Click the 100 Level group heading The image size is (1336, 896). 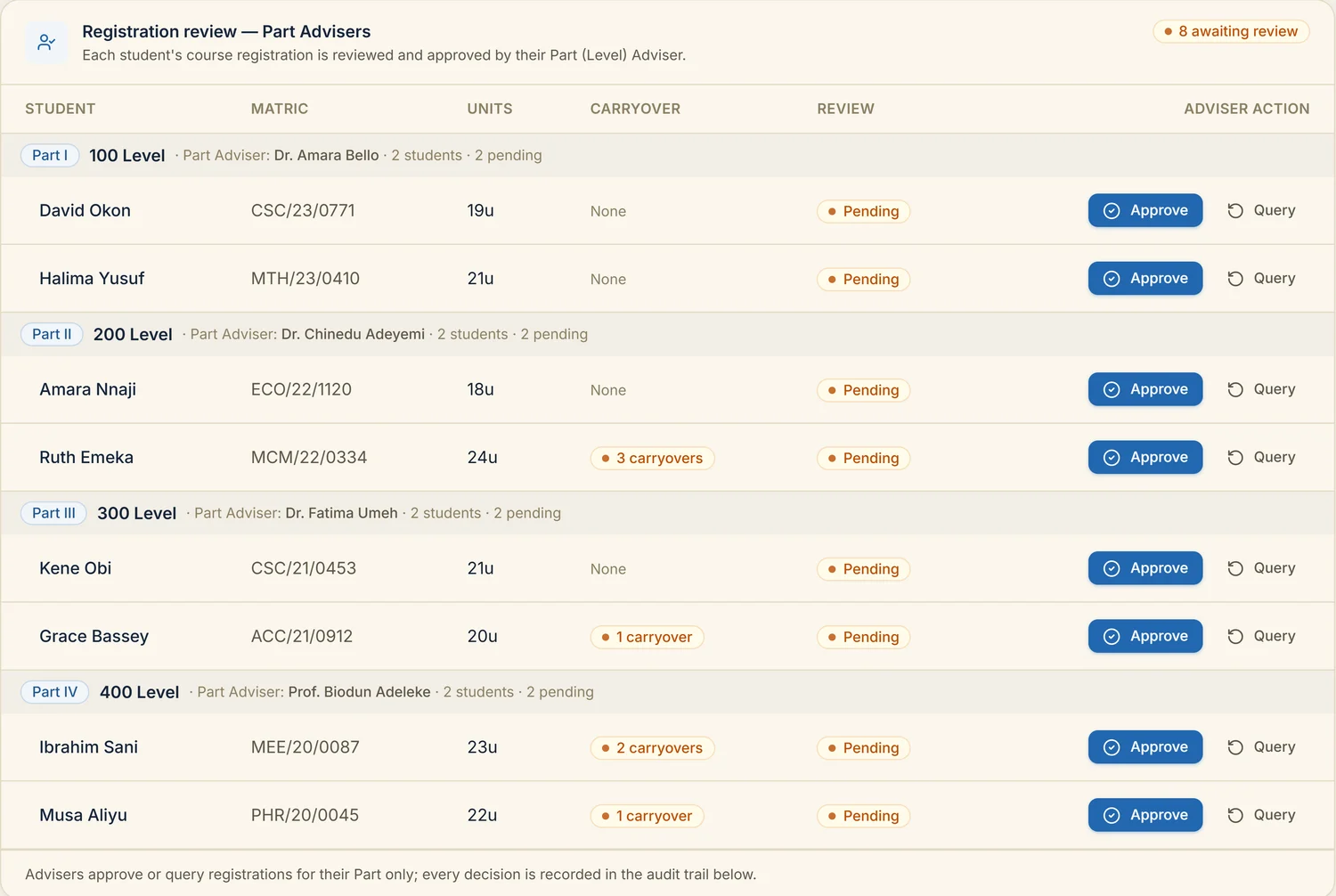(x=127, y=156)
